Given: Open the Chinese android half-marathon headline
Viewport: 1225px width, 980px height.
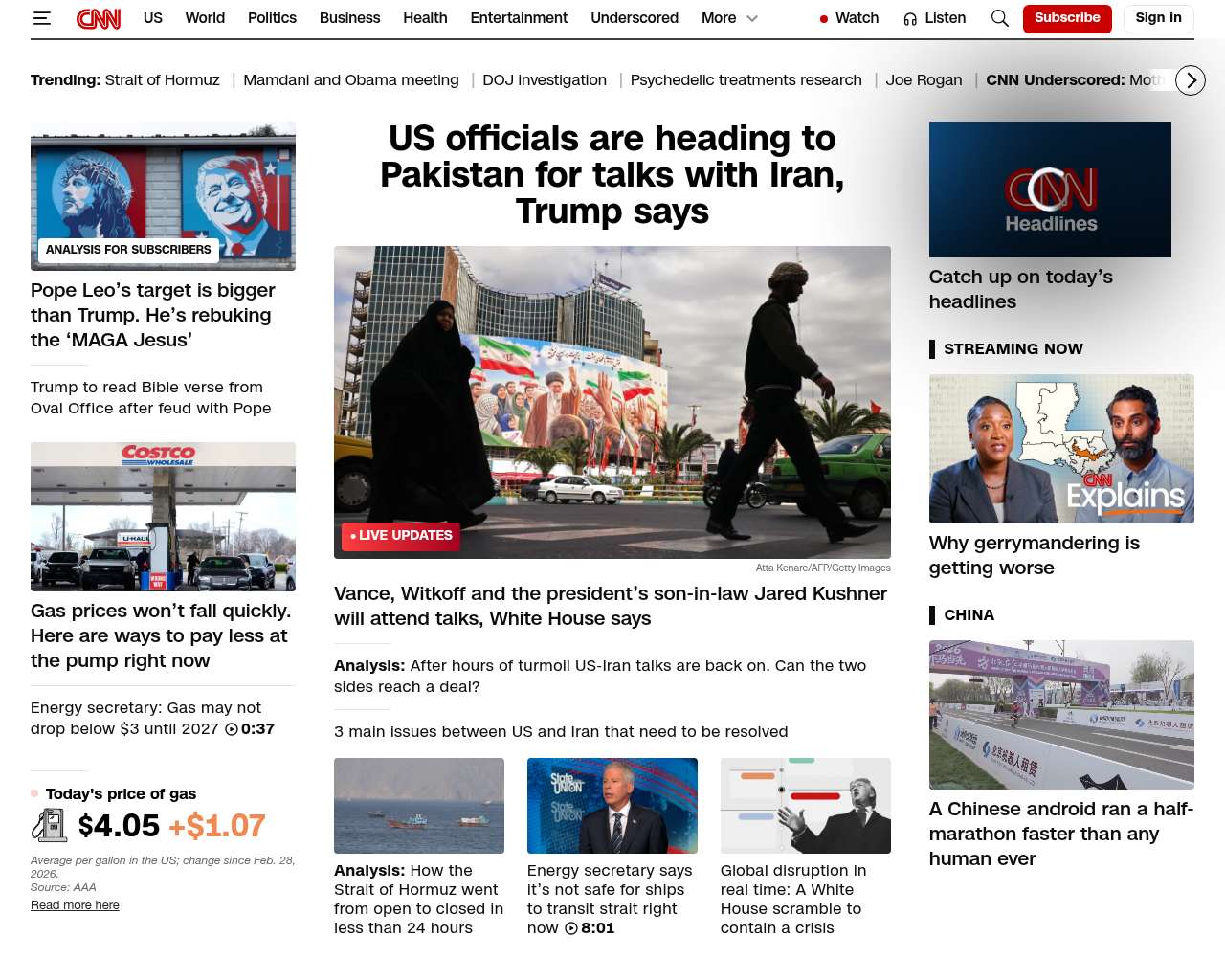Looking at the screenshot, I should click(1060, 834).
